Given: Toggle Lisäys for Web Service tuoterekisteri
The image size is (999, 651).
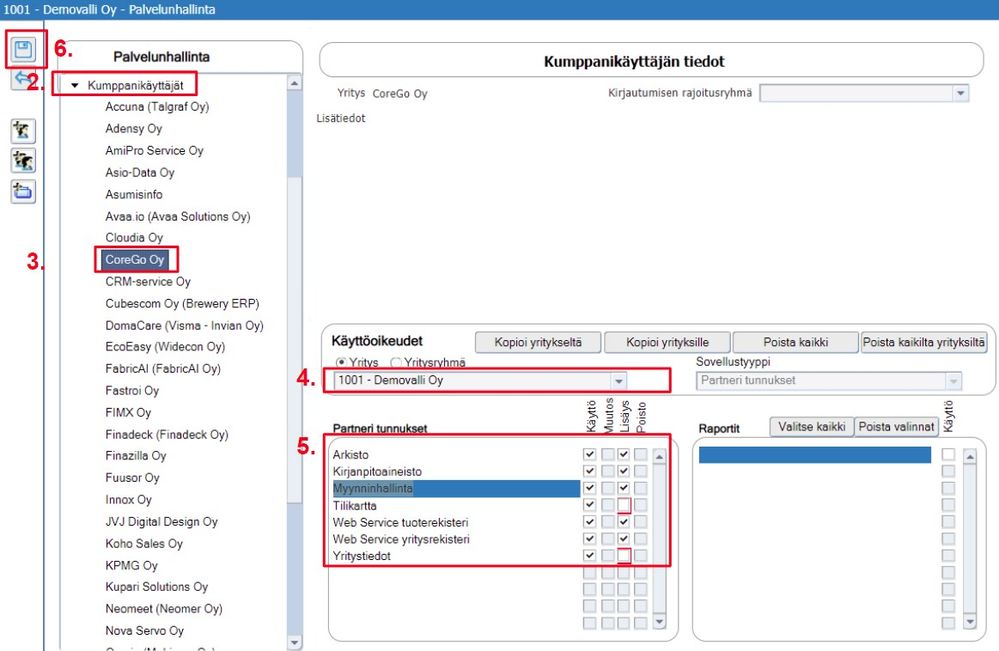Looking at the screenshot, I should pyautogui.click(x=624, y=522).
